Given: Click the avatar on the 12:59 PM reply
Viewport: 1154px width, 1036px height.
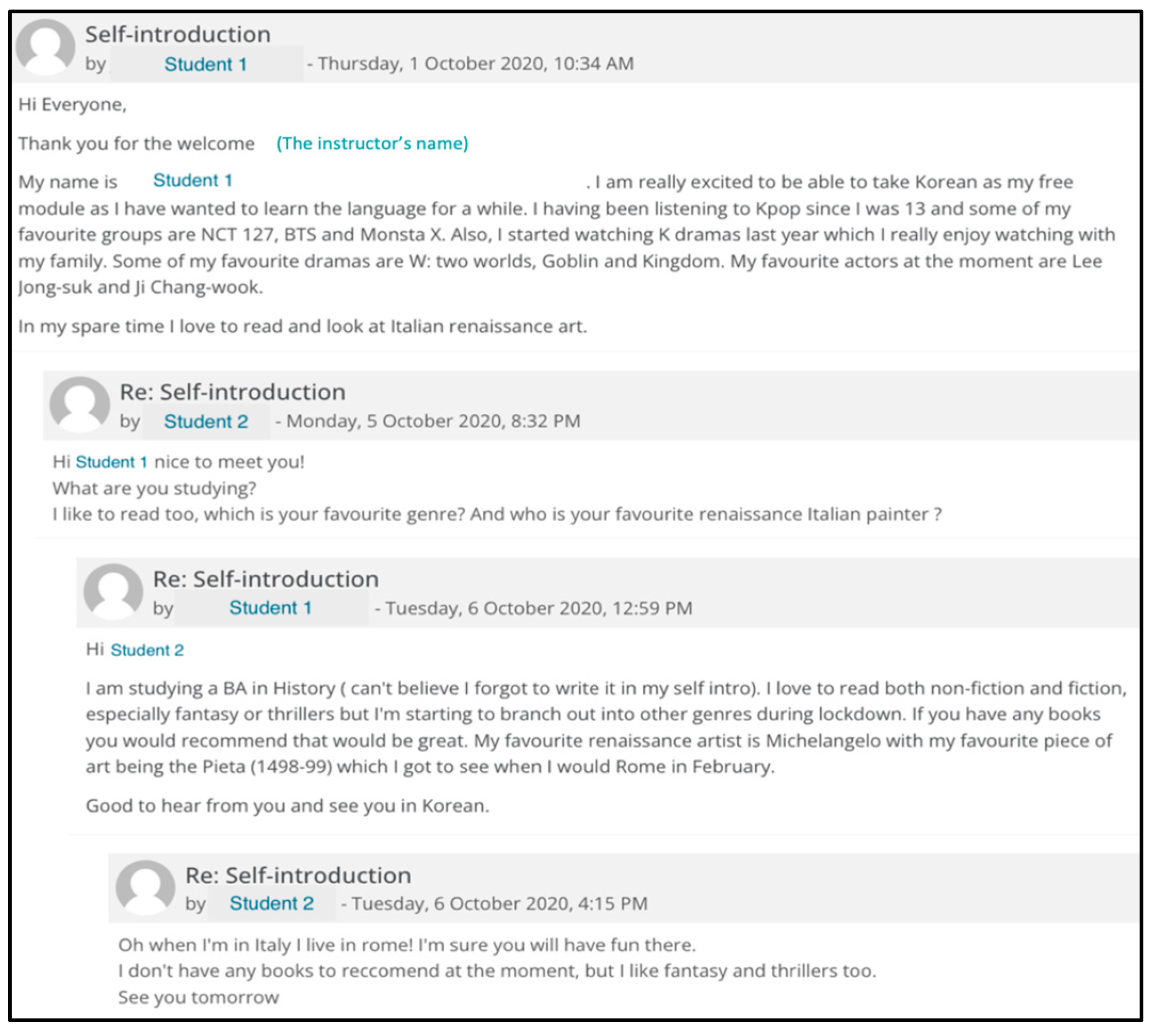Looking at the screenshot, I should pos(113,591).
